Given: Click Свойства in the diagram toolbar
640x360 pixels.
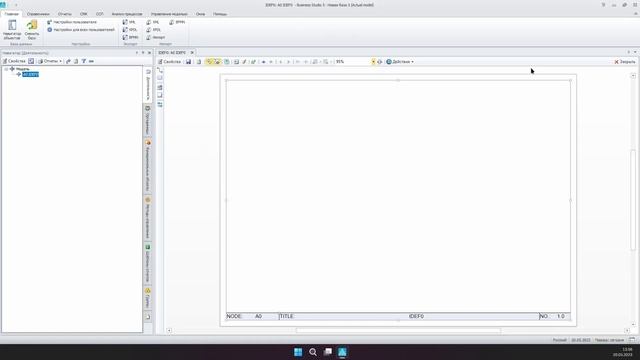Looking at the screenshot, I should 169,62.
